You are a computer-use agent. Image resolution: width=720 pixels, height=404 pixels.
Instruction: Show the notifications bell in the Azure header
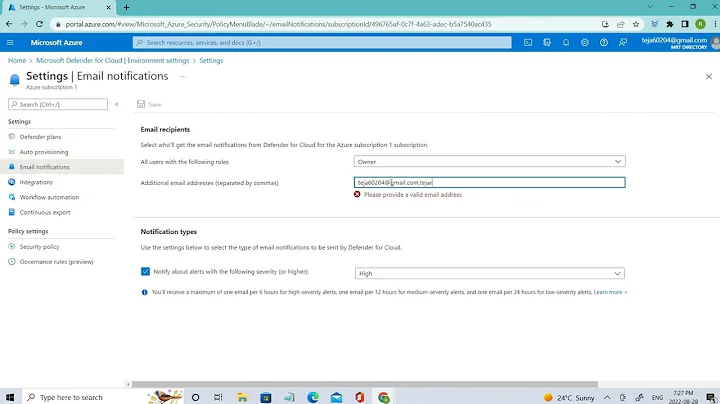coord(566,42)
